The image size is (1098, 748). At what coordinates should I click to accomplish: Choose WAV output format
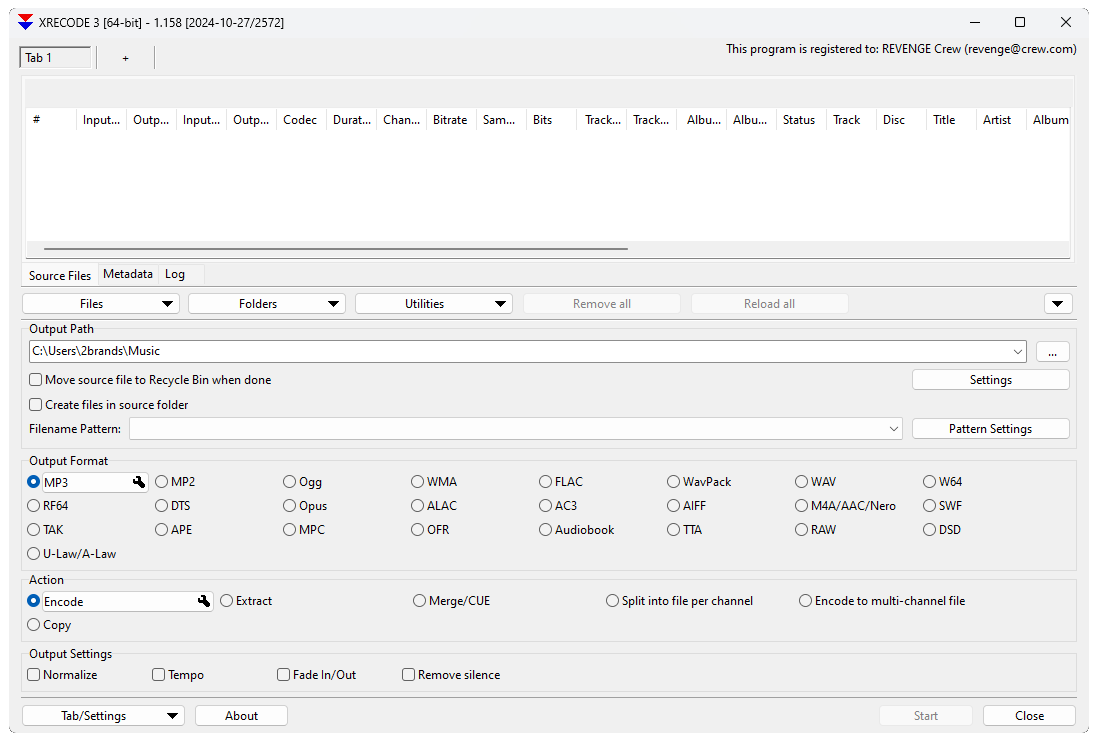(815, 482)
